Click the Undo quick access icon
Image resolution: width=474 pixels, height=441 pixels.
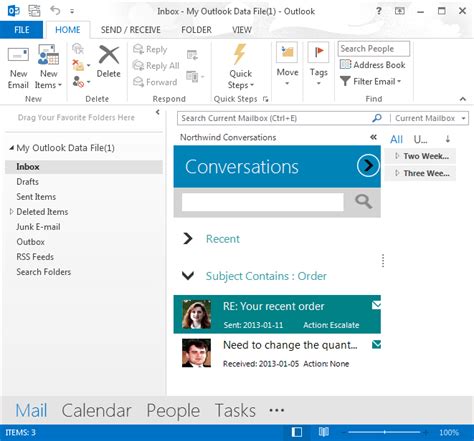55,11
